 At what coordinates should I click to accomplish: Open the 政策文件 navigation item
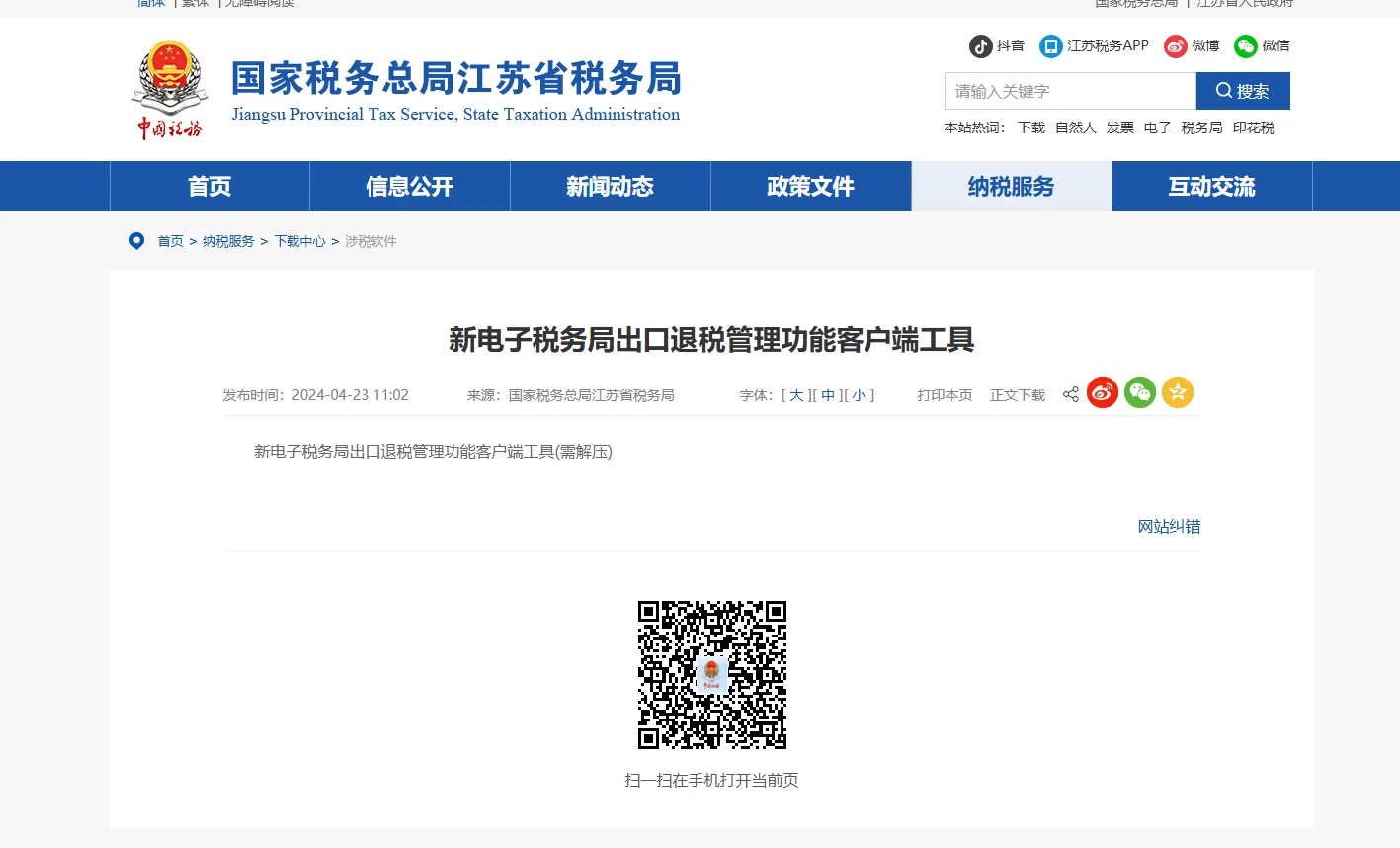click(x=811, y=186)
